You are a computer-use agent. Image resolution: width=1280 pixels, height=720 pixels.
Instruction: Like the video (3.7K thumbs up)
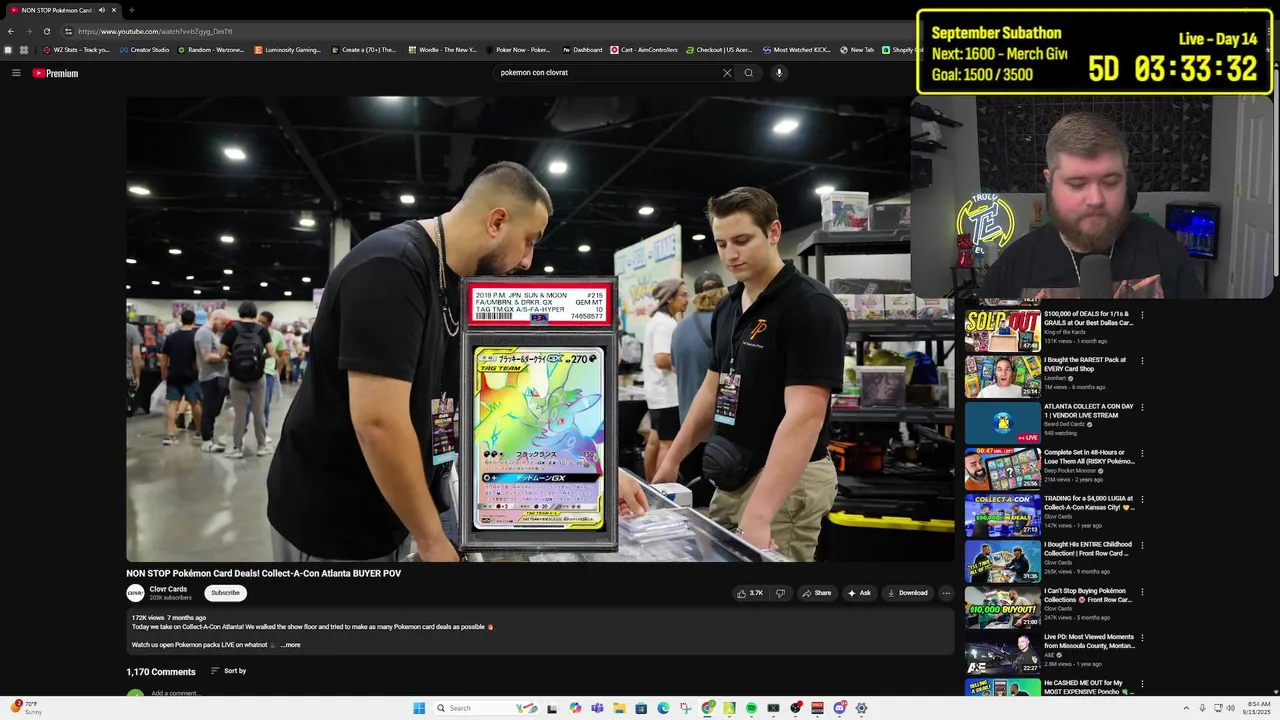(x=750, y=593)
